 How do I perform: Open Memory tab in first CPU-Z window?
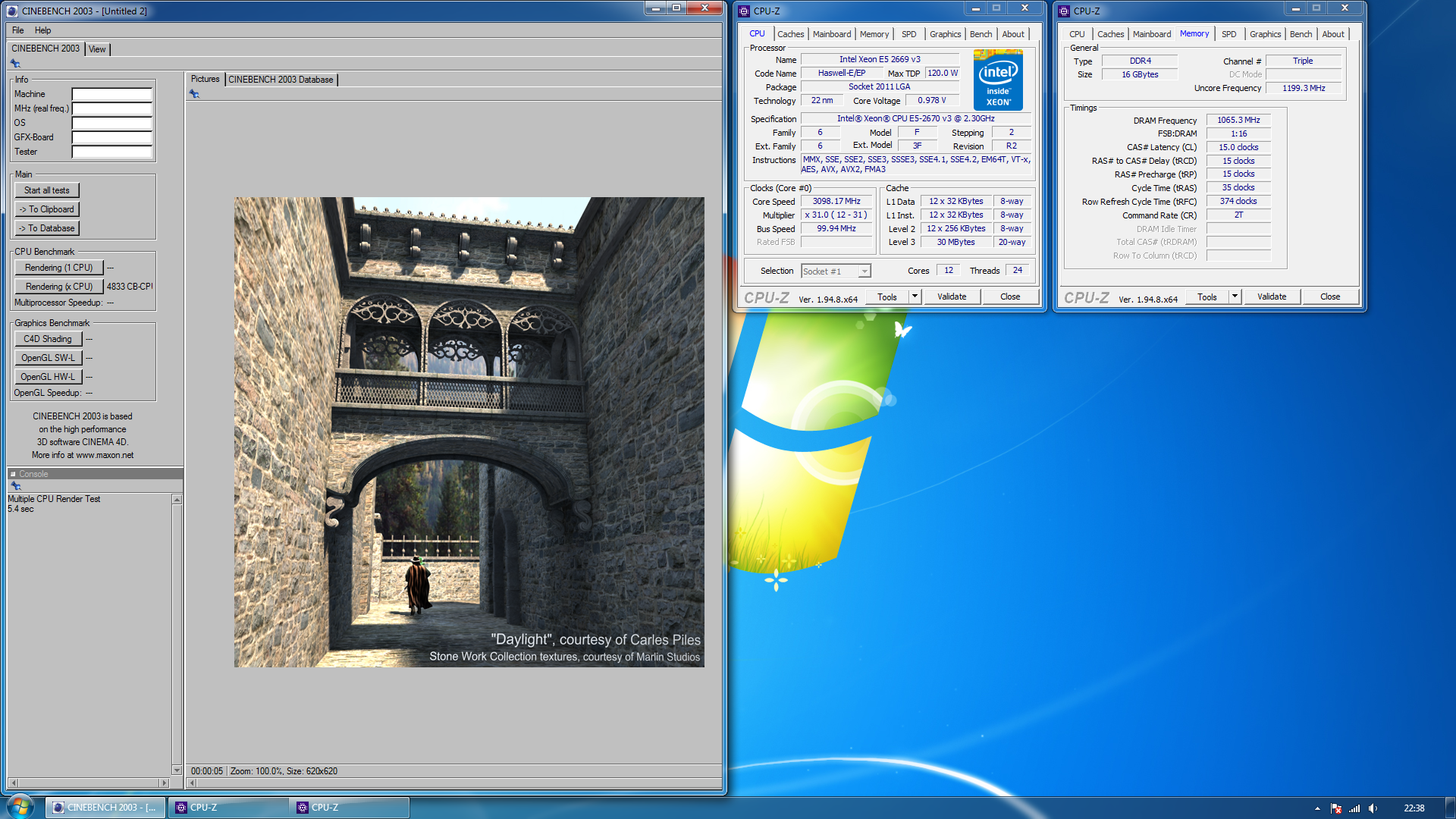click(x=874, y=34)
